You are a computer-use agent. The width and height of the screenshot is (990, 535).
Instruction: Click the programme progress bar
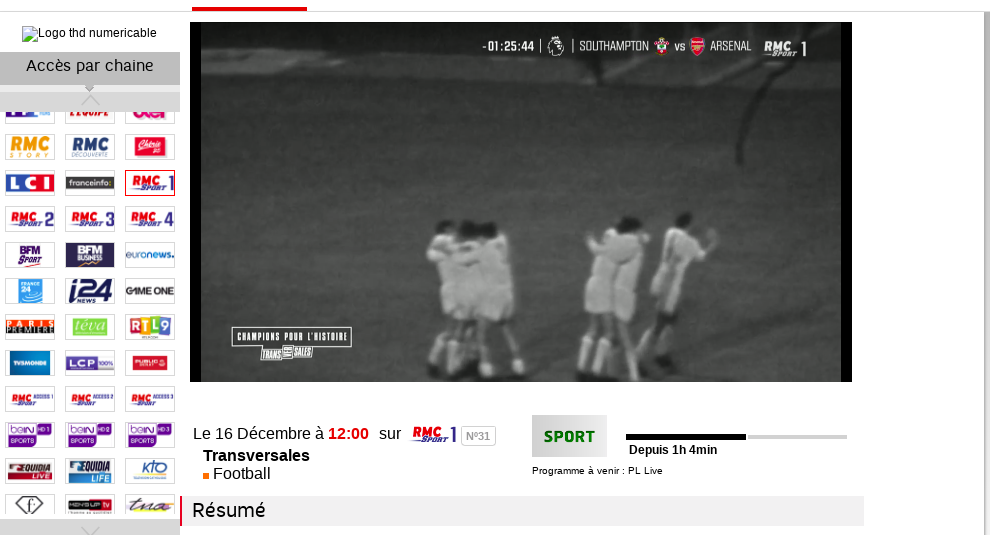coord(736,437)
